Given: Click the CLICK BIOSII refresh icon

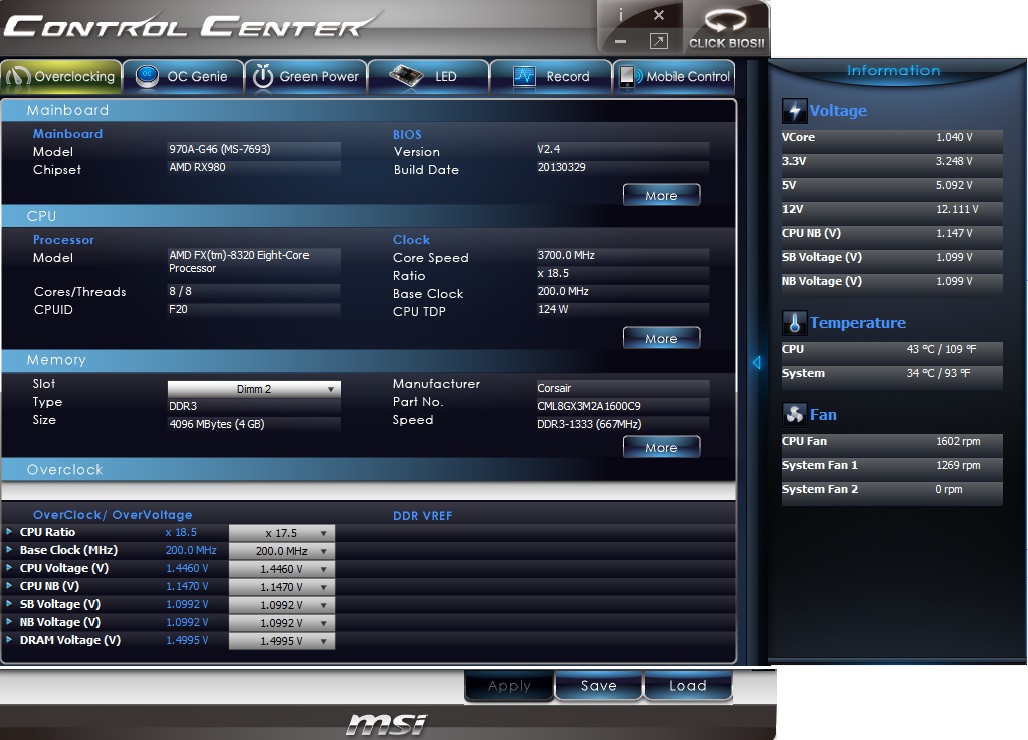Looking at the screenshot, I should tap(725, 21).
